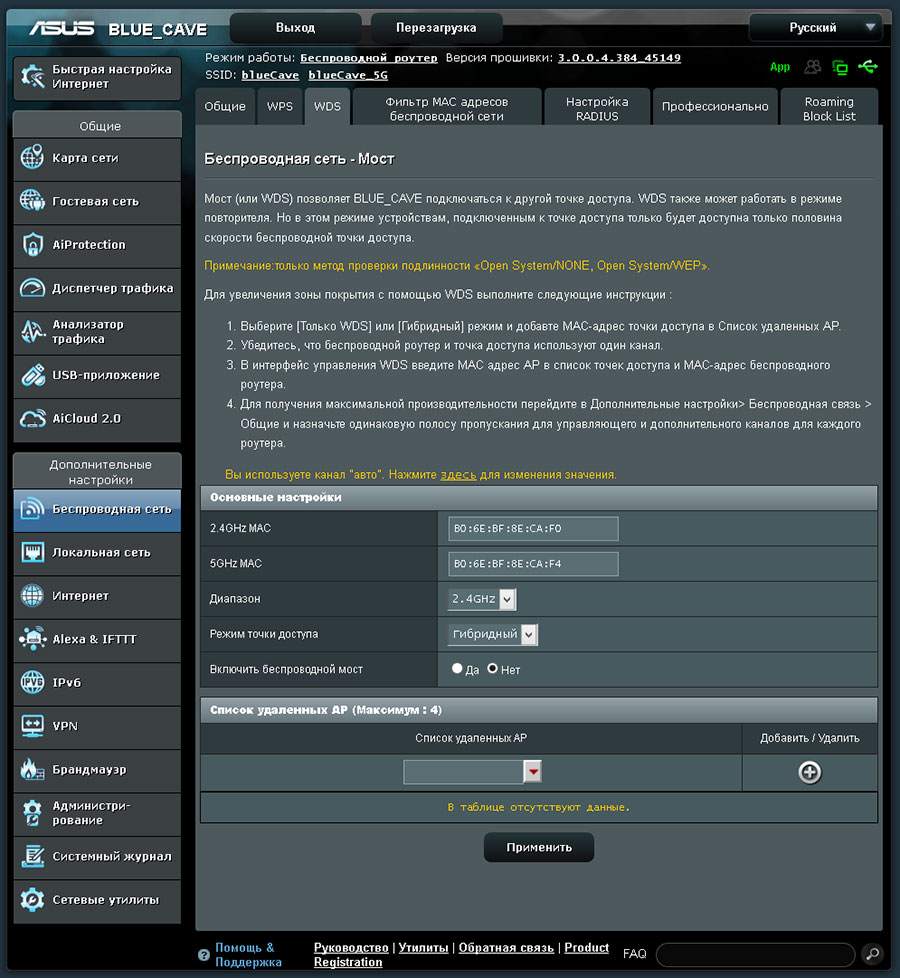This screenshot has width=900, height=978.
Task: Open Quick Internet Setup wizard icon
Action: click(32, 77)
